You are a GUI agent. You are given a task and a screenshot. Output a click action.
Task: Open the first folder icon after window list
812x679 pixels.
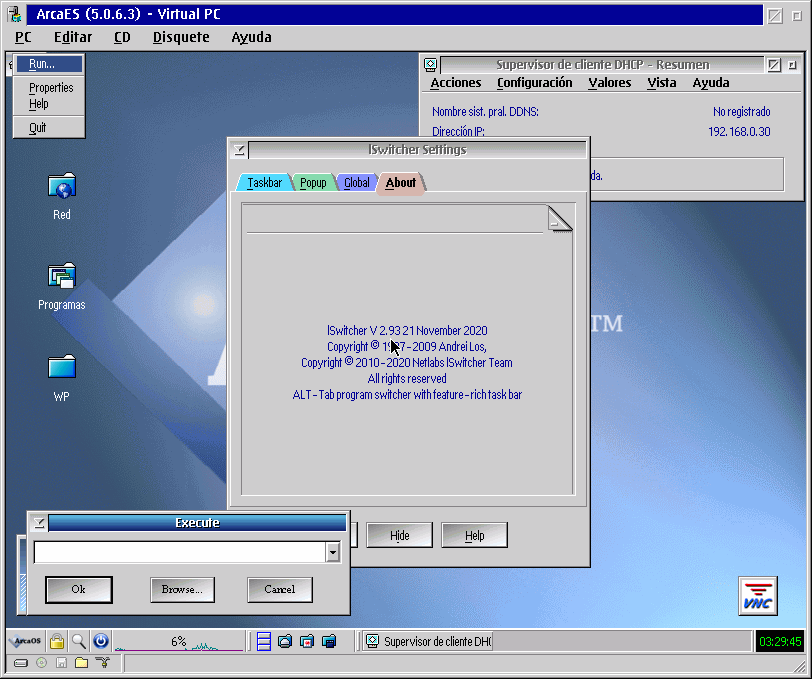coord(285,641)
